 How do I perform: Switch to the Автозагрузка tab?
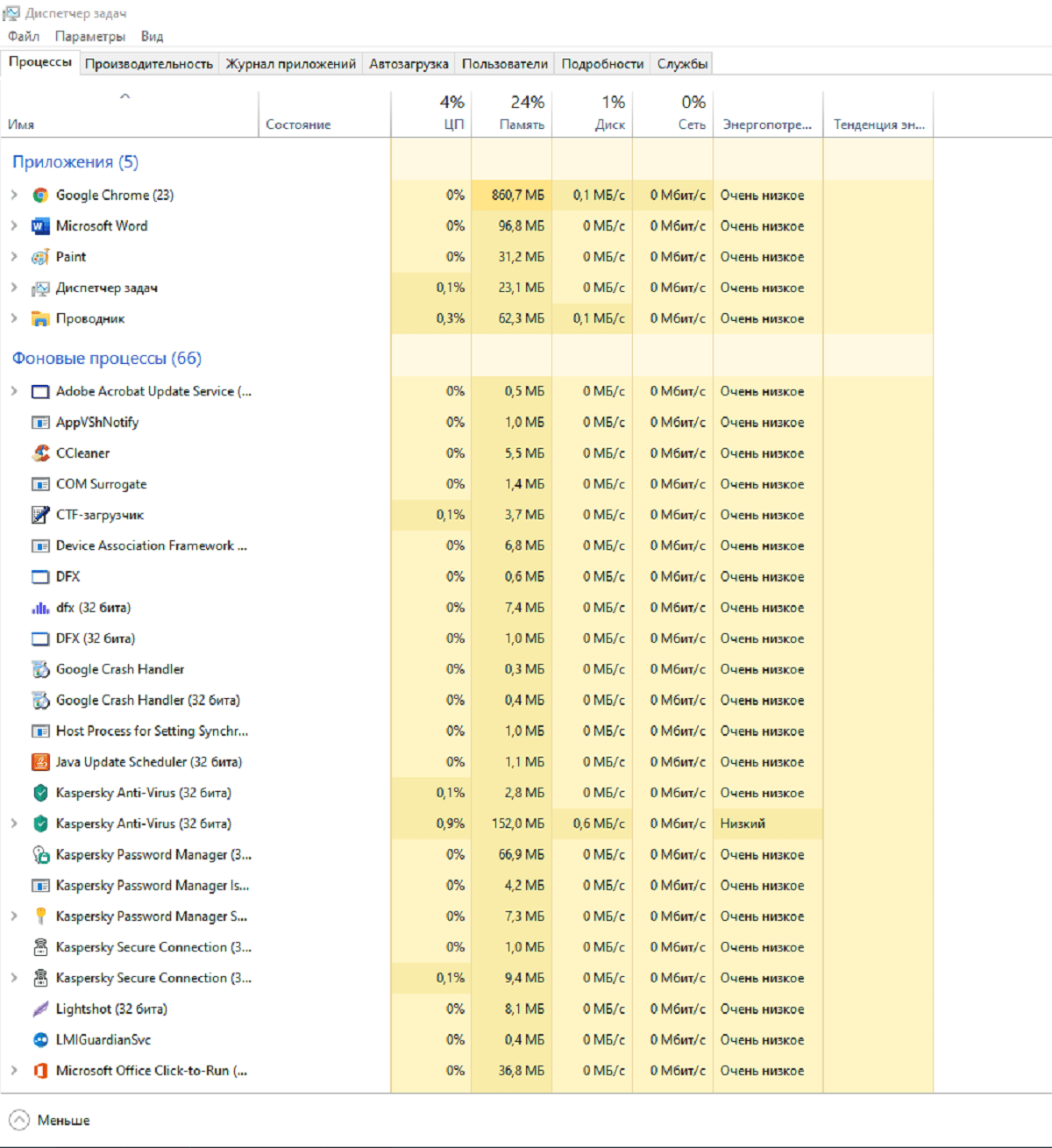[409, 64]
